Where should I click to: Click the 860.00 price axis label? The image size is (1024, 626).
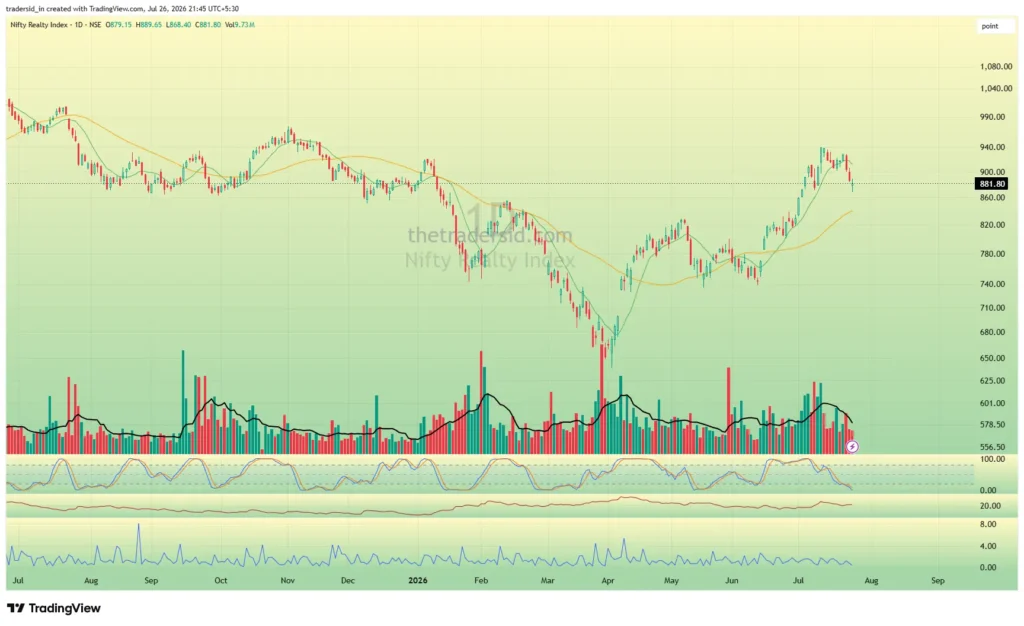pos(992,198)
